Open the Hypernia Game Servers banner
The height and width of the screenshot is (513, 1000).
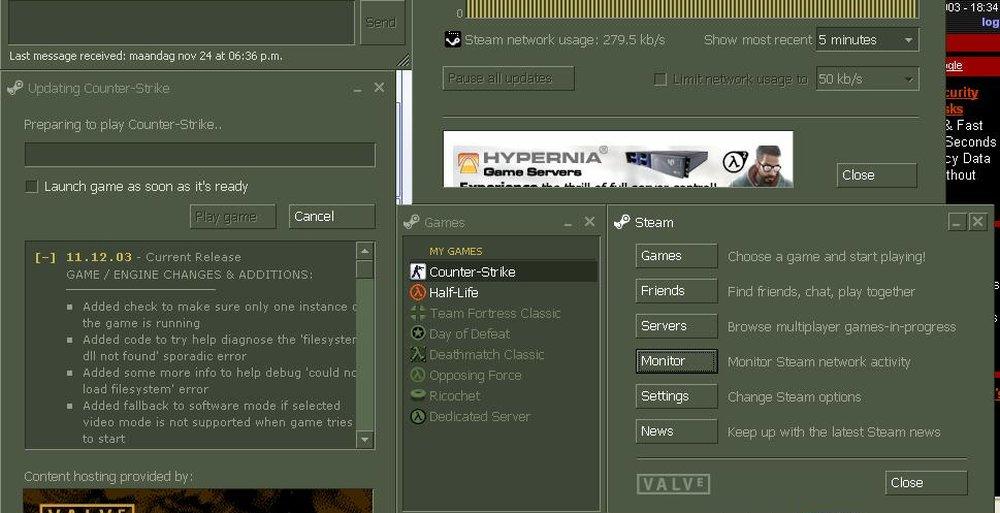click(x=618, y=160)
